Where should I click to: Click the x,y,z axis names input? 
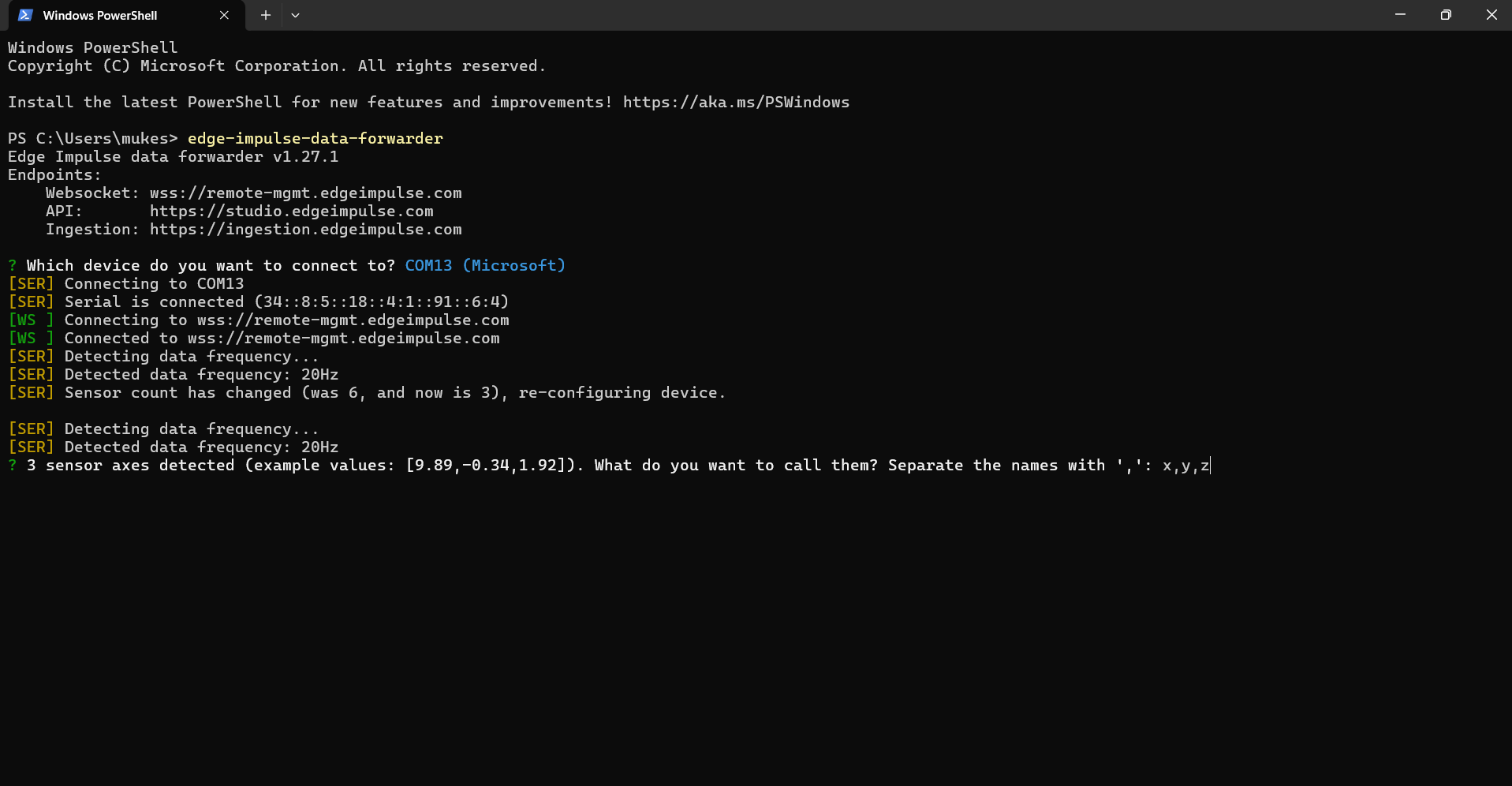[1185, 466]
